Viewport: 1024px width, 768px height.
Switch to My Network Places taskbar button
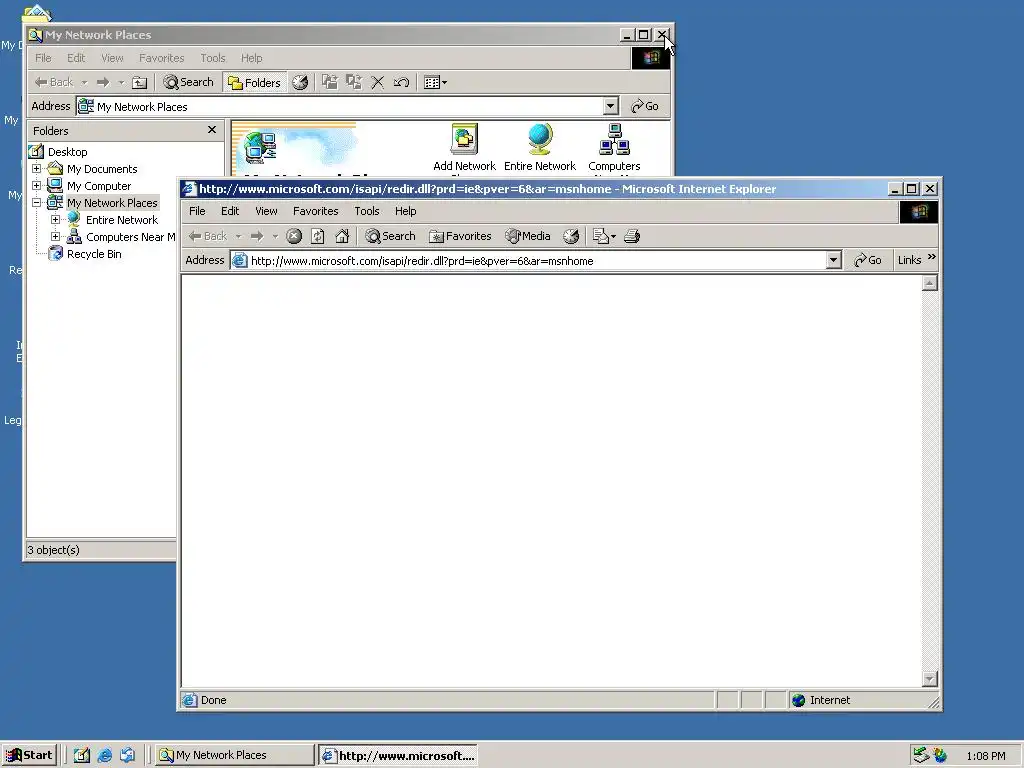[x=235, y=756]
